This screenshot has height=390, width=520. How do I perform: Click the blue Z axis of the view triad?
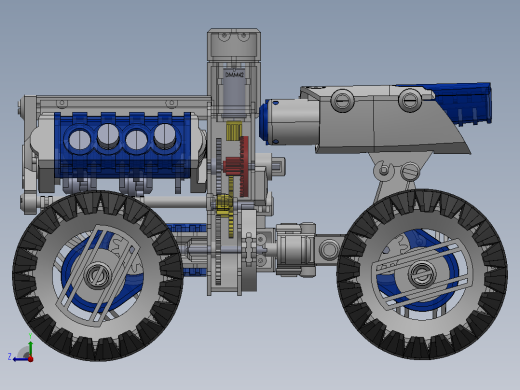click(21, 359)
